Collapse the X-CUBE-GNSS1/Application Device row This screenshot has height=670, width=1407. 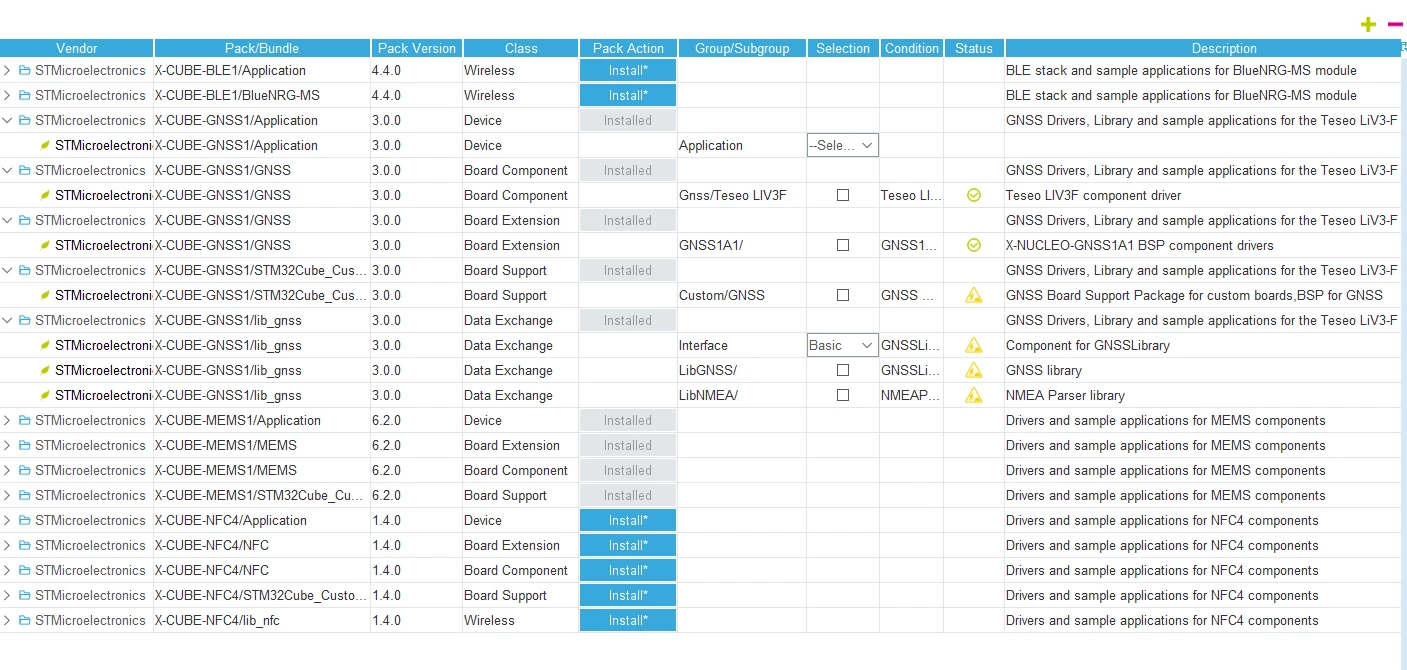pyautogui.click(x=8, y=120)
